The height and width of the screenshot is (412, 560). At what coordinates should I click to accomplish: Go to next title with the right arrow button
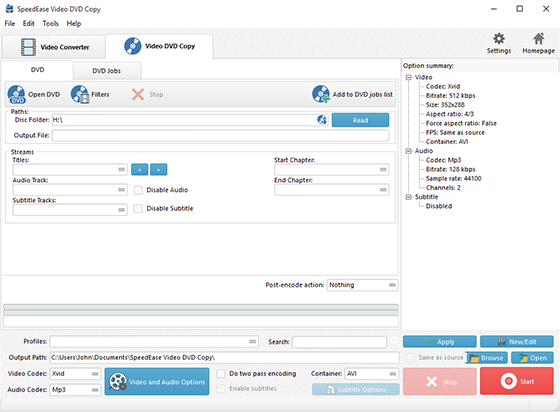click(x=159, y=170)
